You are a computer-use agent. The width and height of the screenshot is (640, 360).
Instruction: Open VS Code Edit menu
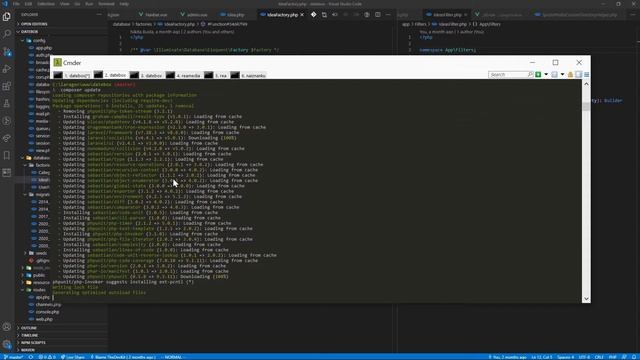coord(28,4)
